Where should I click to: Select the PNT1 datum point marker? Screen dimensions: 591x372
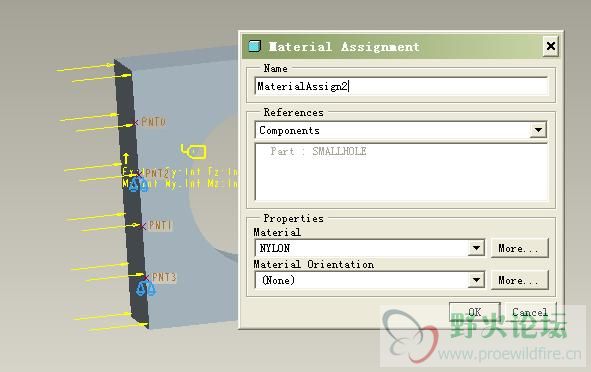[142, 227]
